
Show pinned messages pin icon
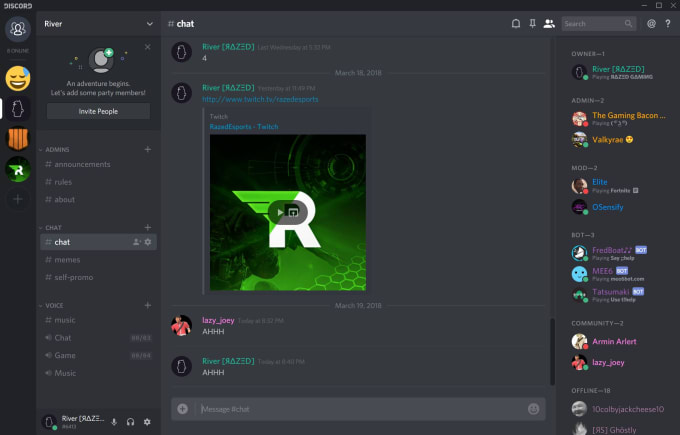click(x=532, y=23)
